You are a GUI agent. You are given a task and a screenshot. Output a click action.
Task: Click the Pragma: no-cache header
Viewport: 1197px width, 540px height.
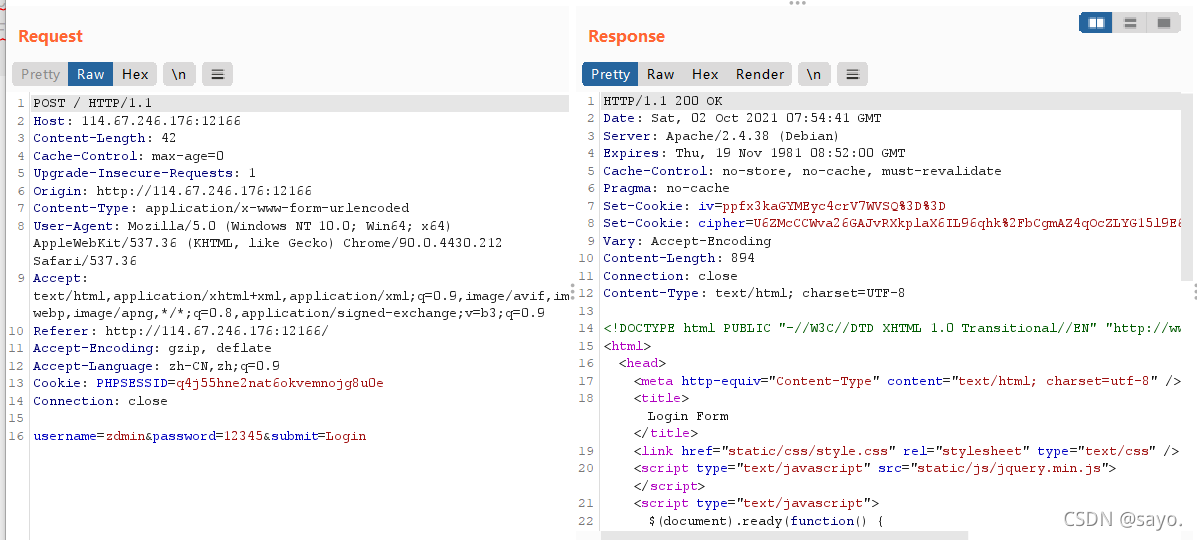coord(666,189)
